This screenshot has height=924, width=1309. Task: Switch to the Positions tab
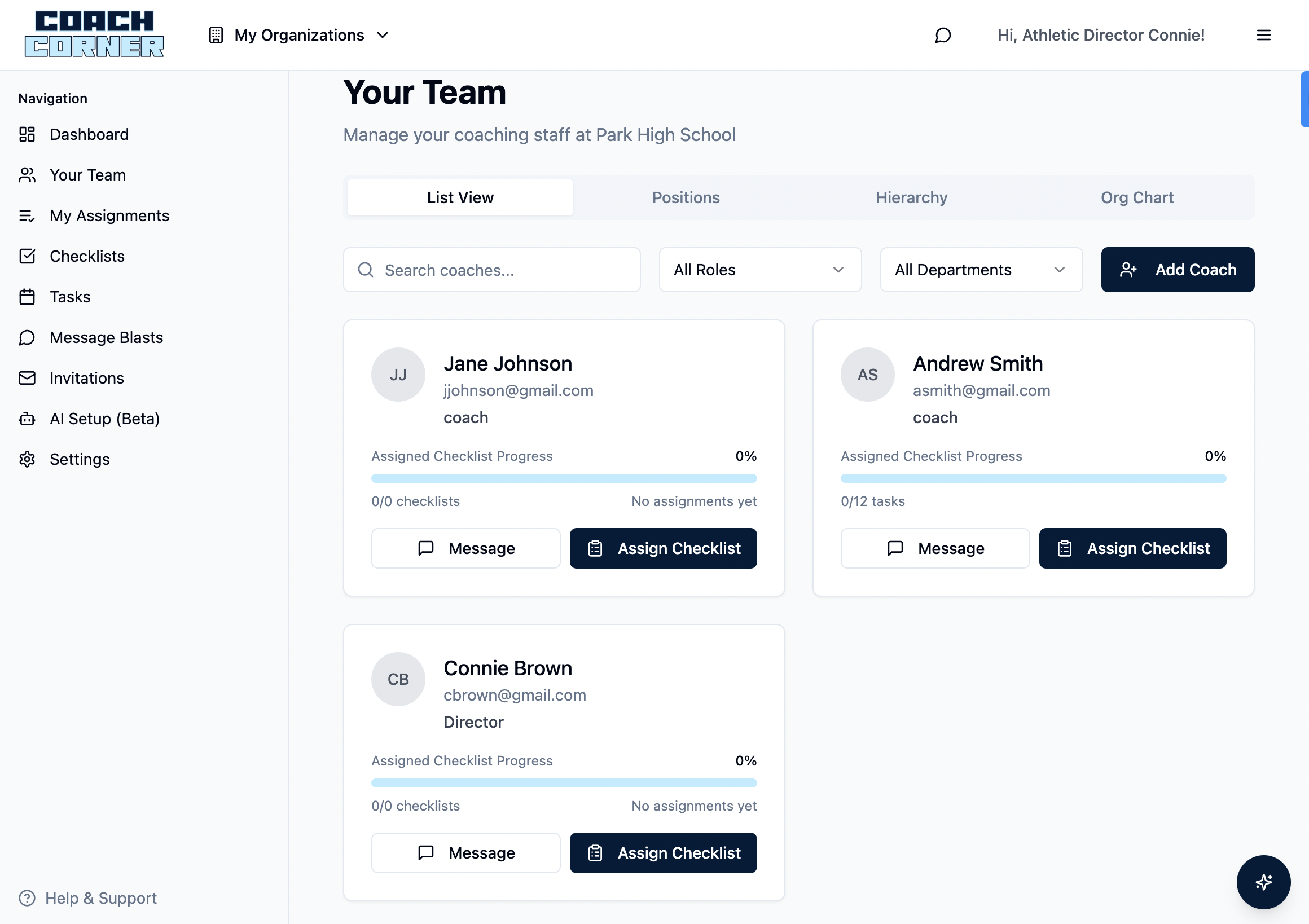(686, 197)
